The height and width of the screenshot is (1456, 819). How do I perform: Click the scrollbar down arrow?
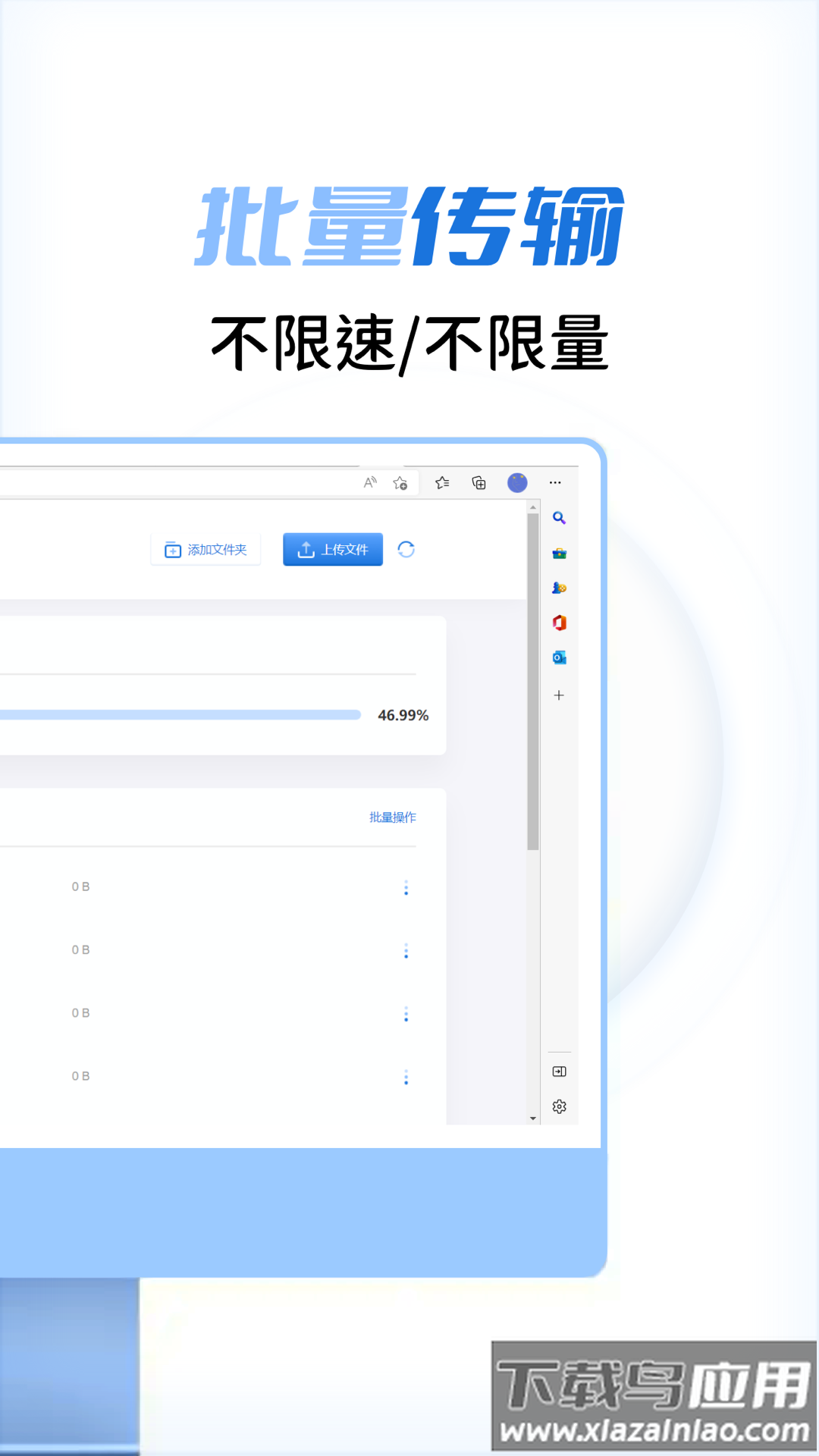click(x=533, y=1118)
